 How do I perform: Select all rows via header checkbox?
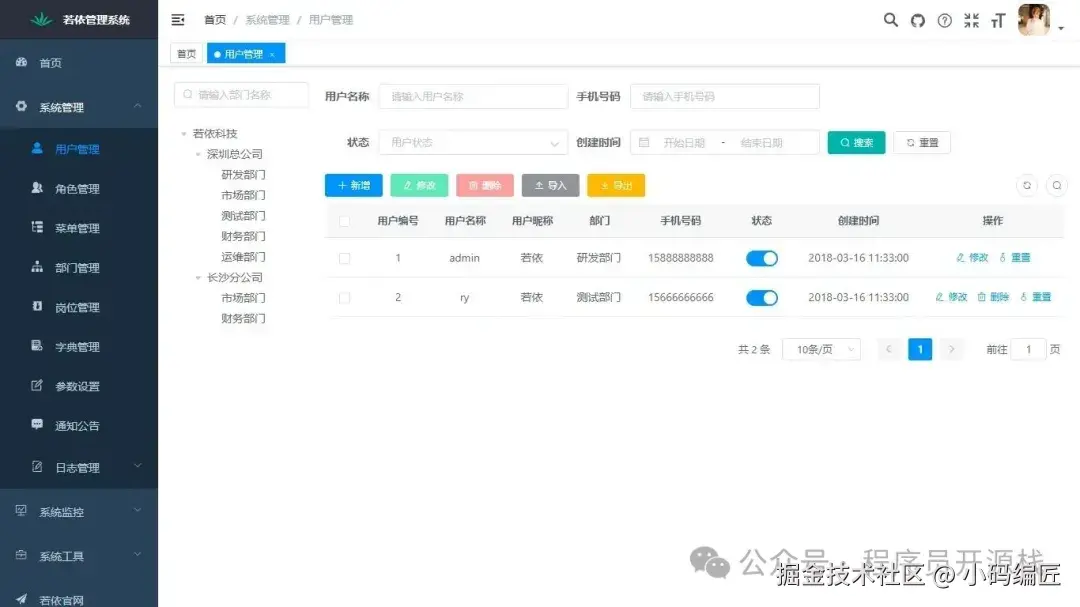[344, 221]
